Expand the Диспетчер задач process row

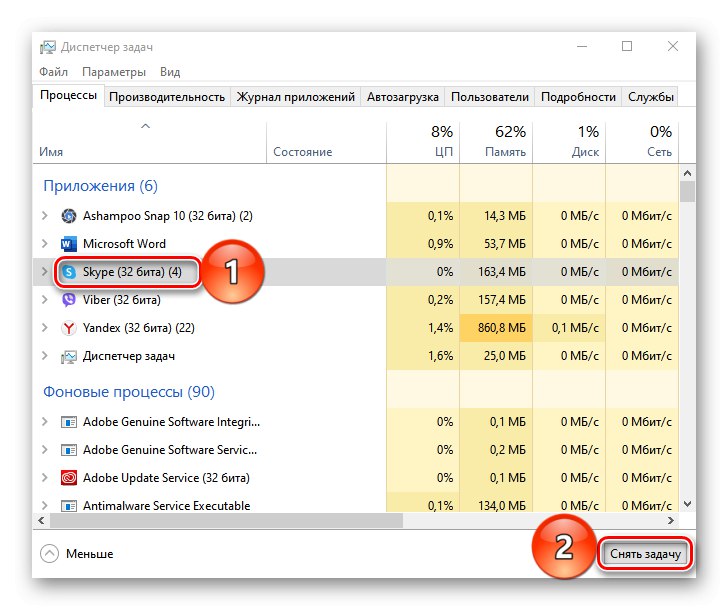click(x=45, y=356)
